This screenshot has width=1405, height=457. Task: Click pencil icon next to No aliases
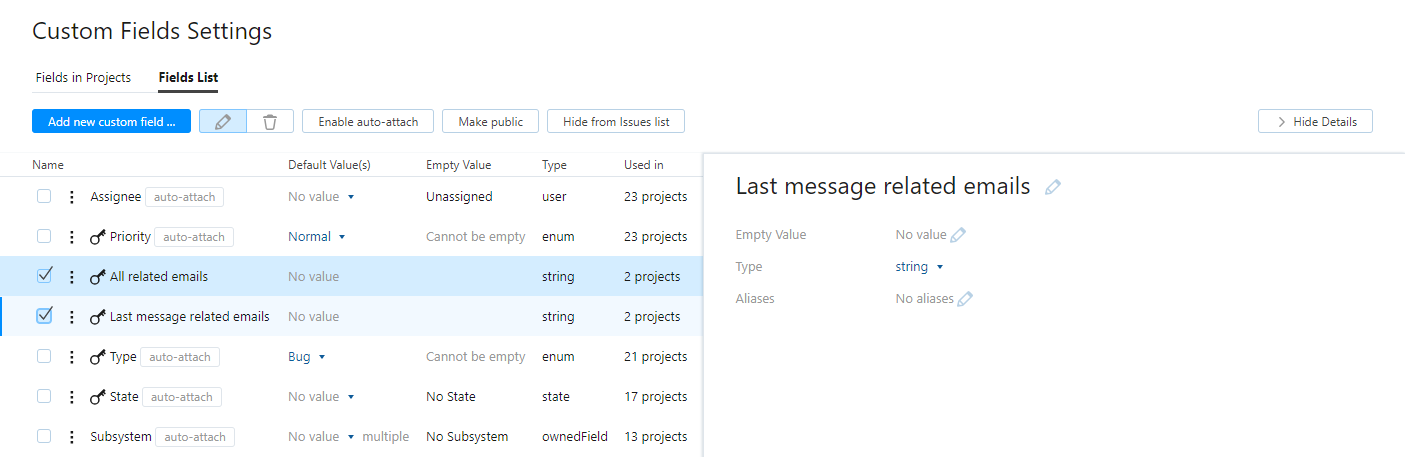click(x=965, y=299)
